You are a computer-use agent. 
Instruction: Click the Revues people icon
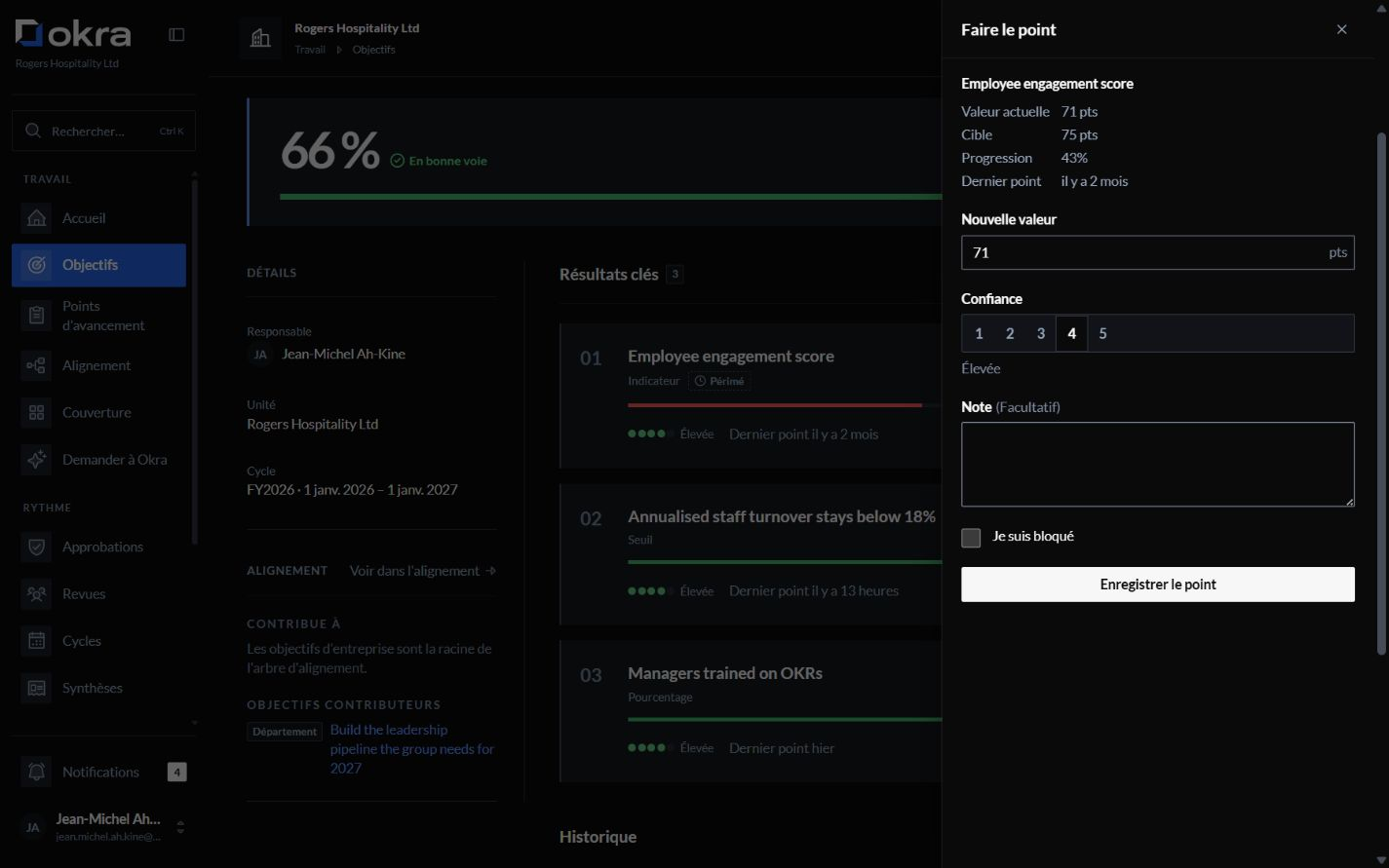[x=36, y=594]
